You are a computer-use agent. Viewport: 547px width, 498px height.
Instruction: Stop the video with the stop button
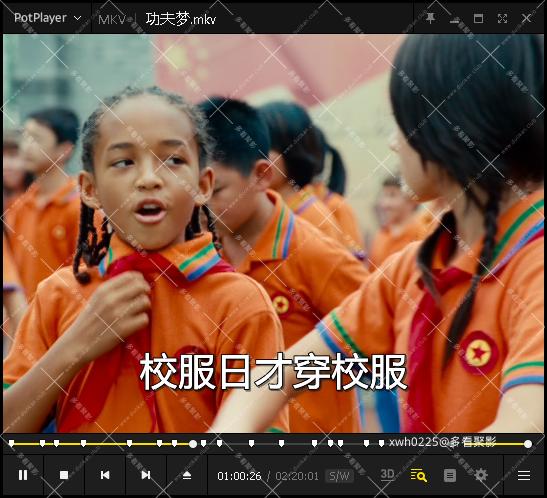point(64,475)
